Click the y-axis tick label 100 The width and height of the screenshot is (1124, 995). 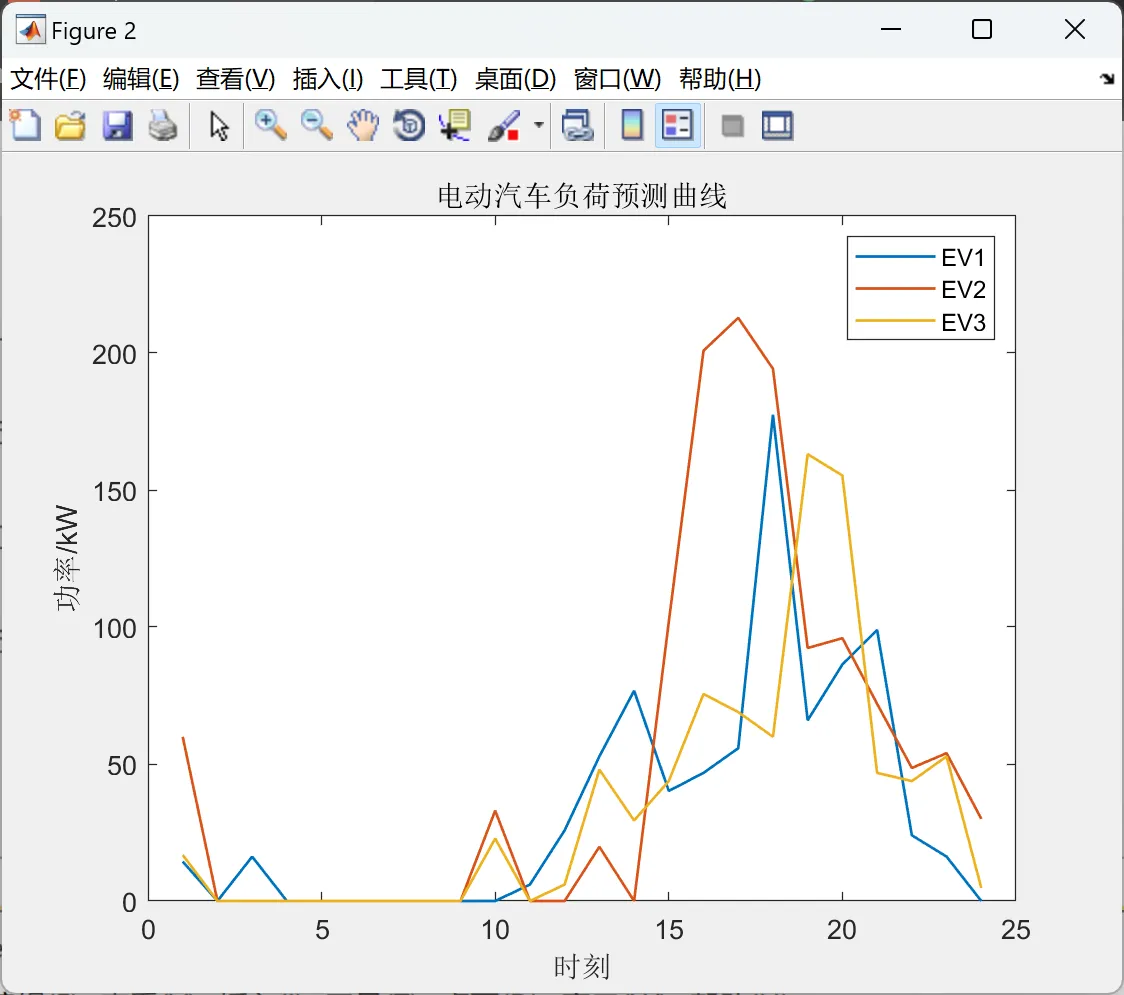pyautogui.click(x=114, y=629)
